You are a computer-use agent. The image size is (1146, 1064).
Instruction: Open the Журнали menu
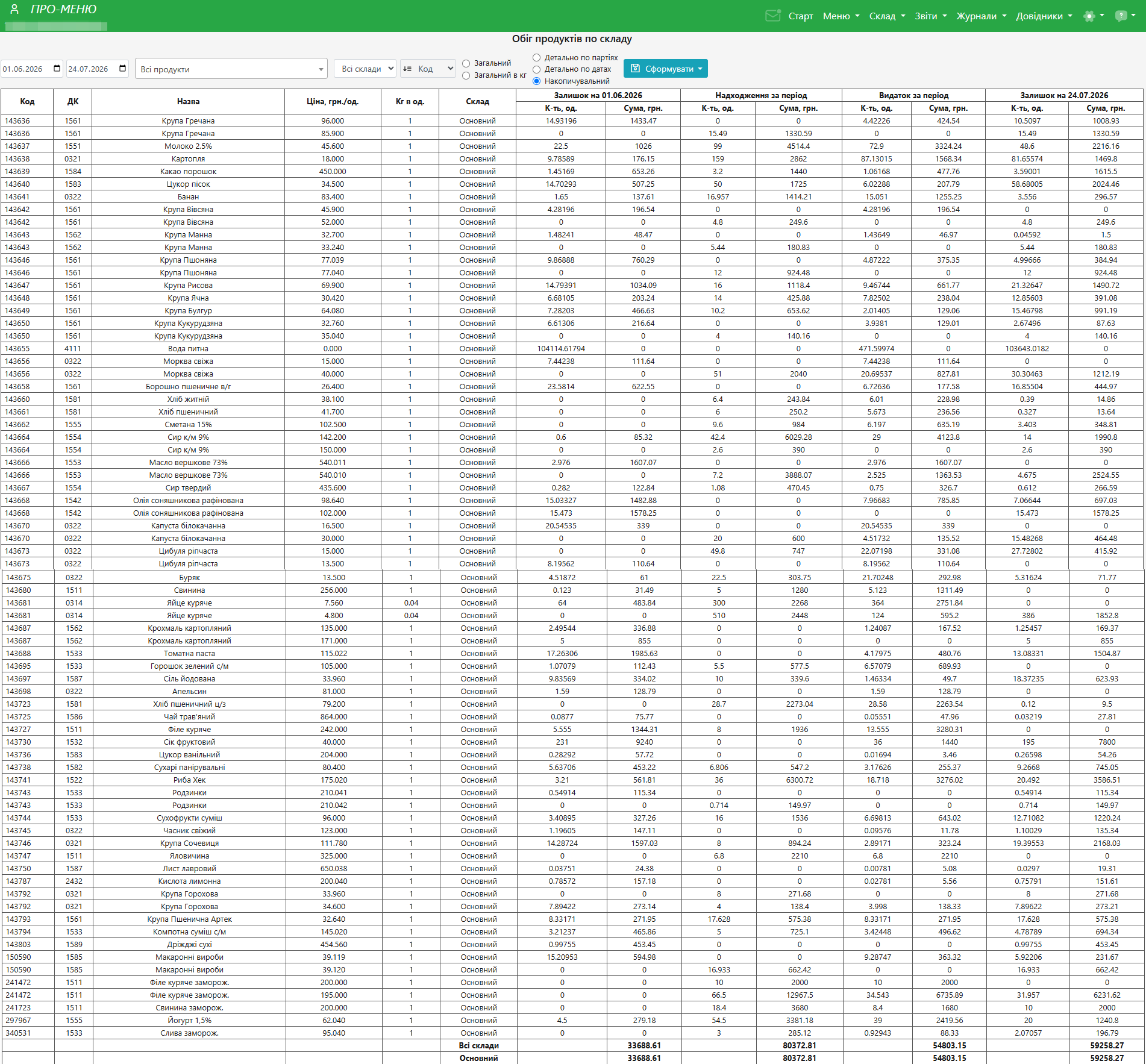[981, 16]
